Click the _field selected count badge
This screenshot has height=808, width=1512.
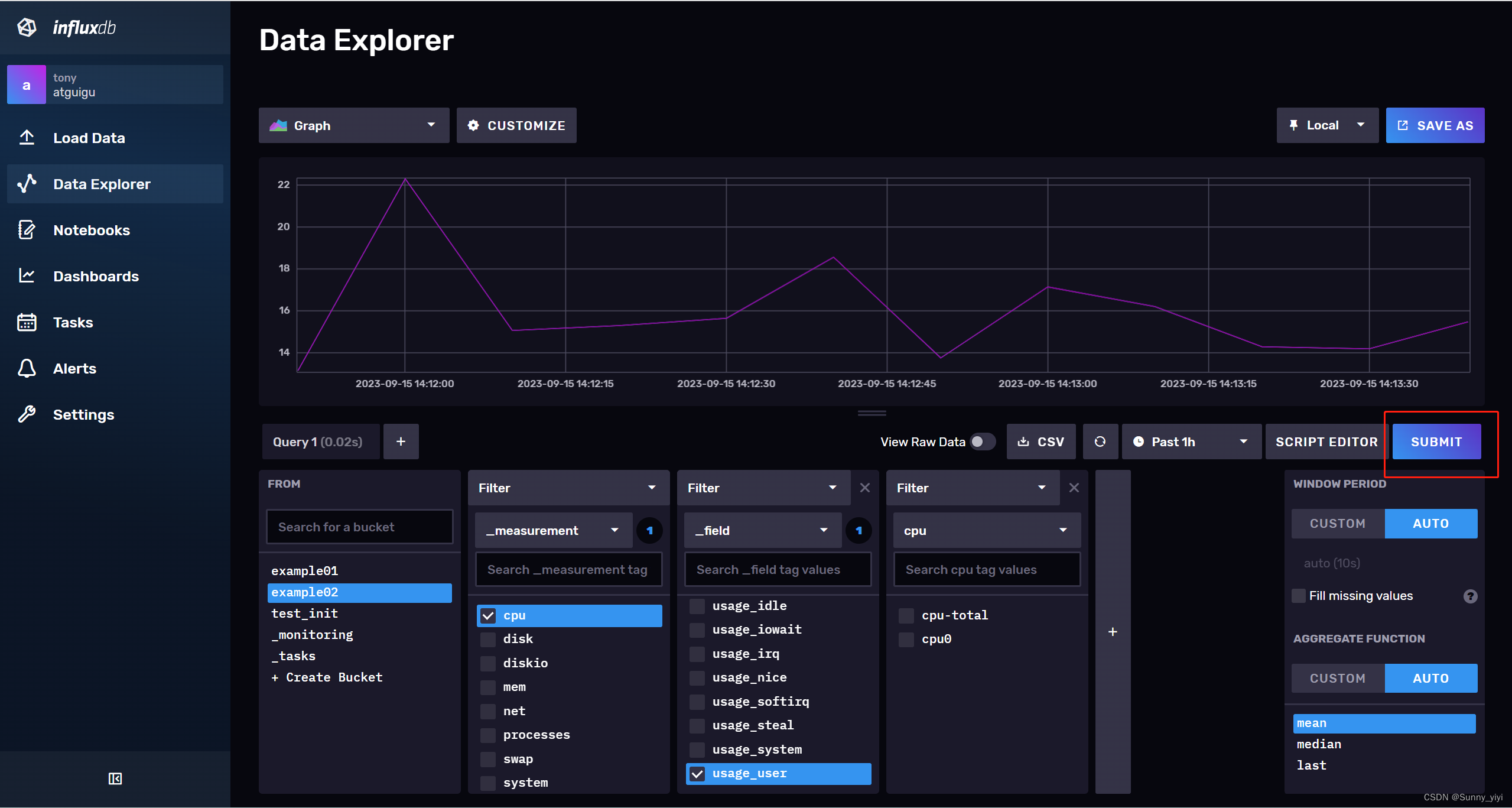(859, 531)
